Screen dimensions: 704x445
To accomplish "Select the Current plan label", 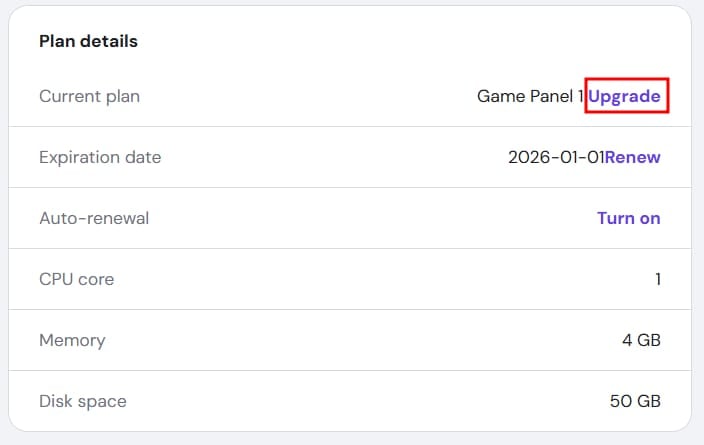I will coord(89,97).
